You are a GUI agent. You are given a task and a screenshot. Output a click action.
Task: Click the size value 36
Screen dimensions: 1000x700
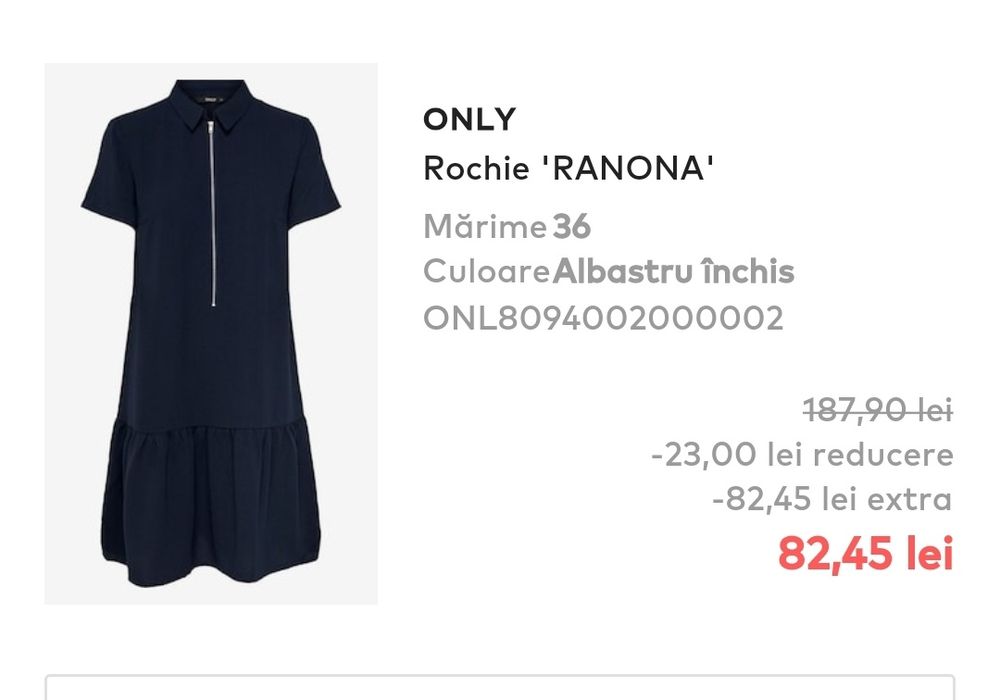[x=572, y=226]
